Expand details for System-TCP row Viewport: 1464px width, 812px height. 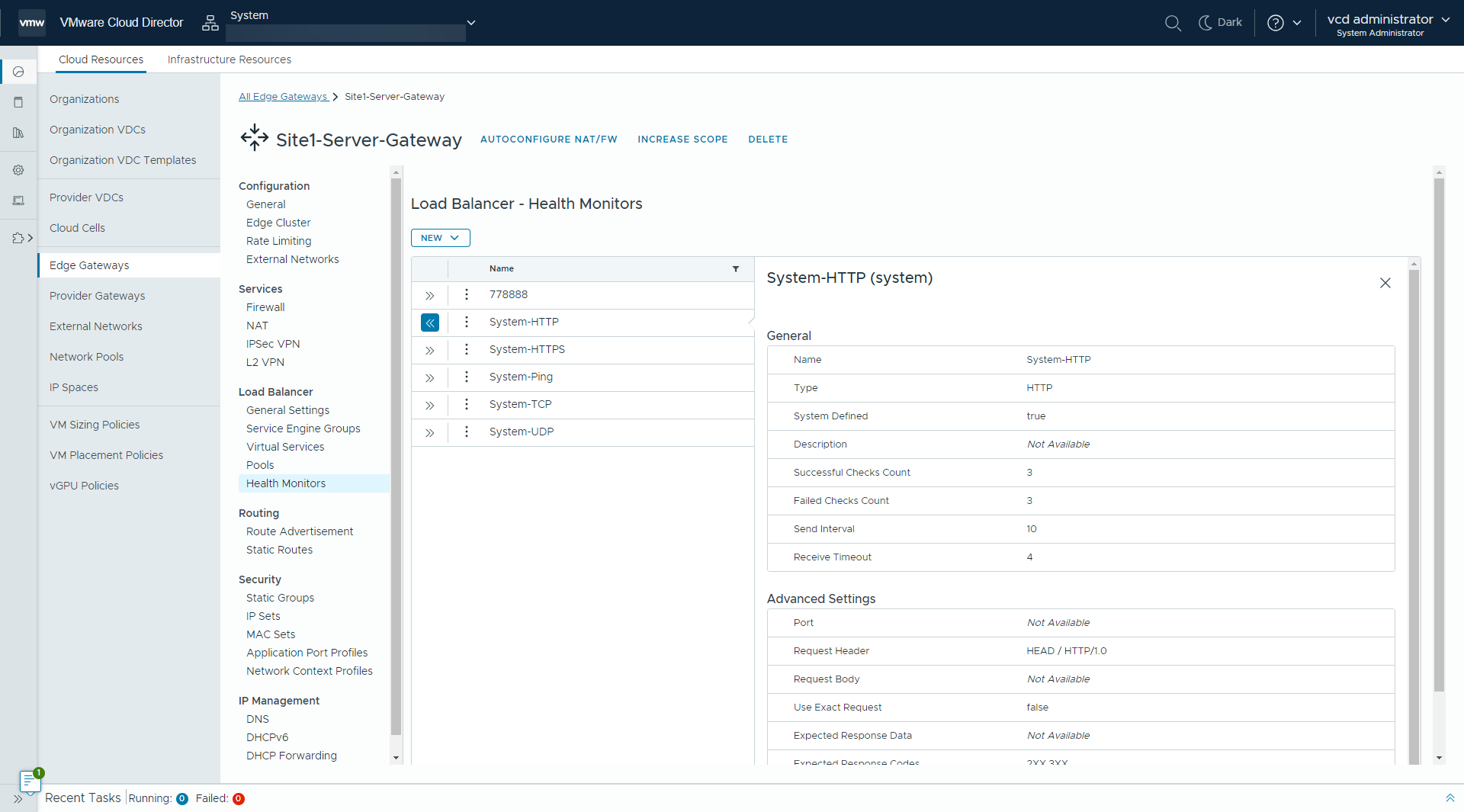(430, 406)
